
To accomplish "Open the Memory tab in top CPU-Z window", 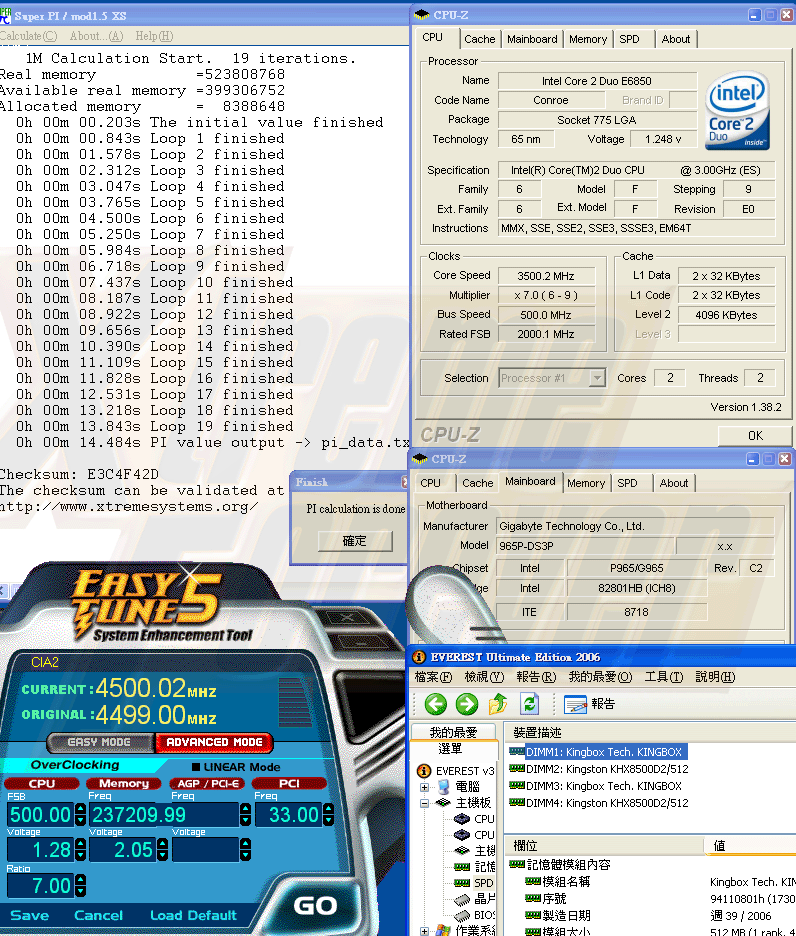I will [588, 39].
